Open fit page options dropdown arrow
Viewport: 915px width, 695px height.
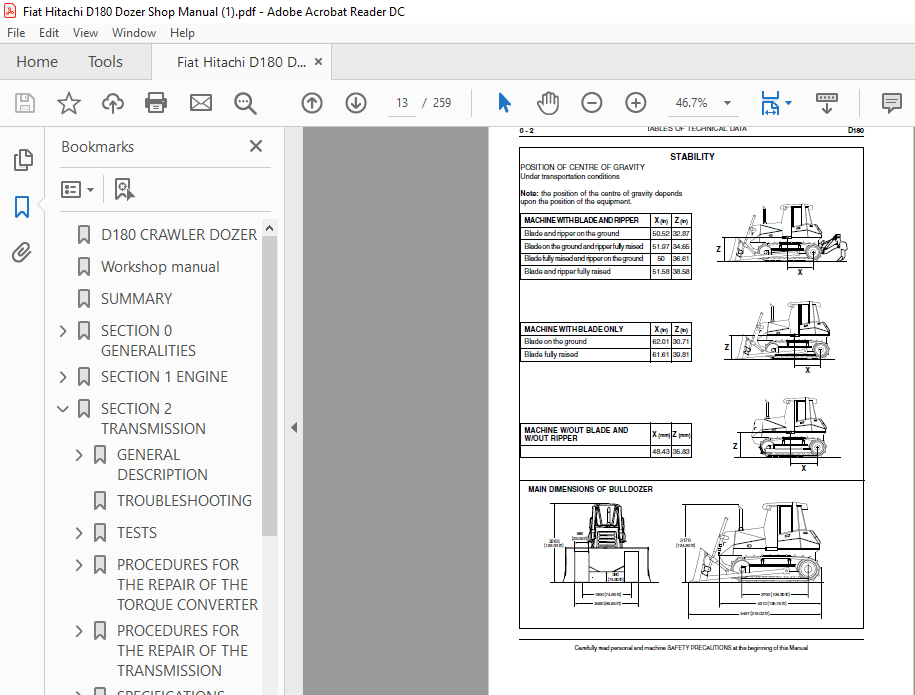(x=789, y=103)
